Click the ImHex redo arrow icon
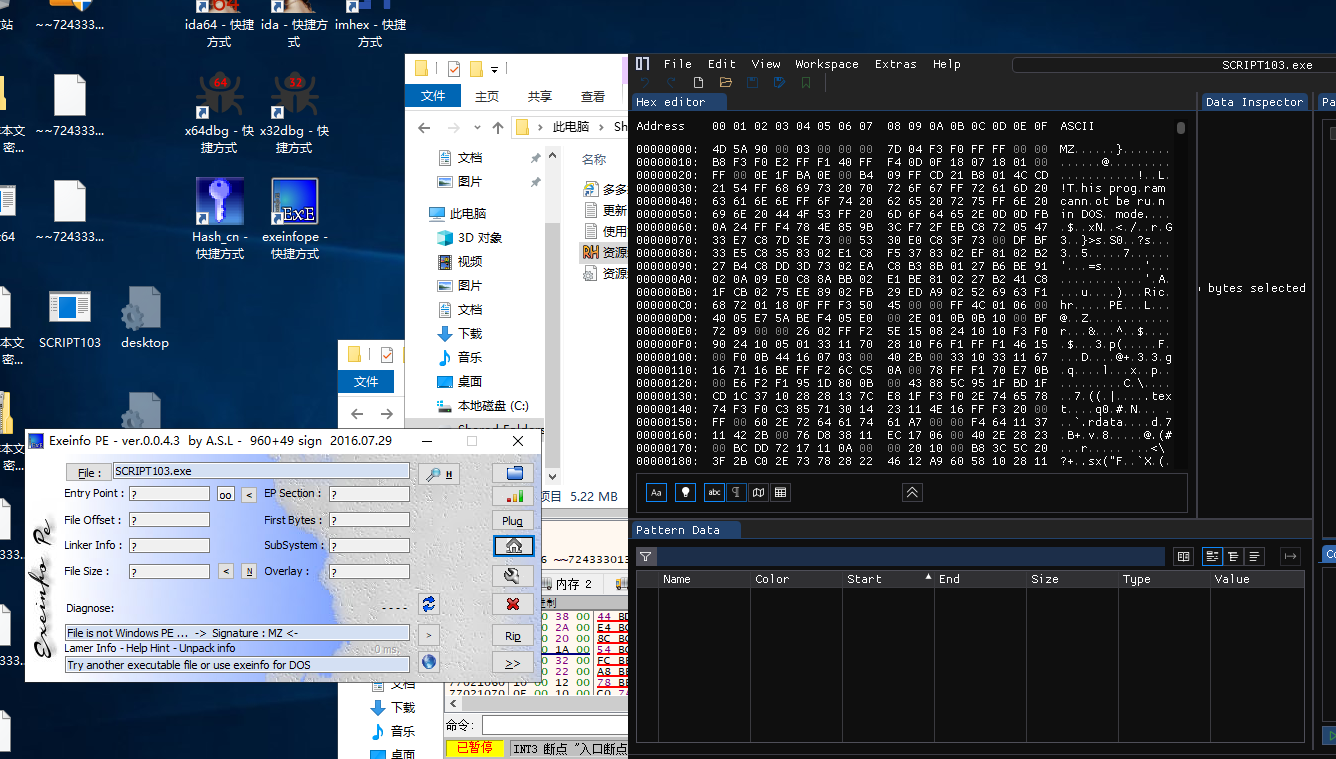The width and height of the screenshot is (1336, 759). (672, 83)
